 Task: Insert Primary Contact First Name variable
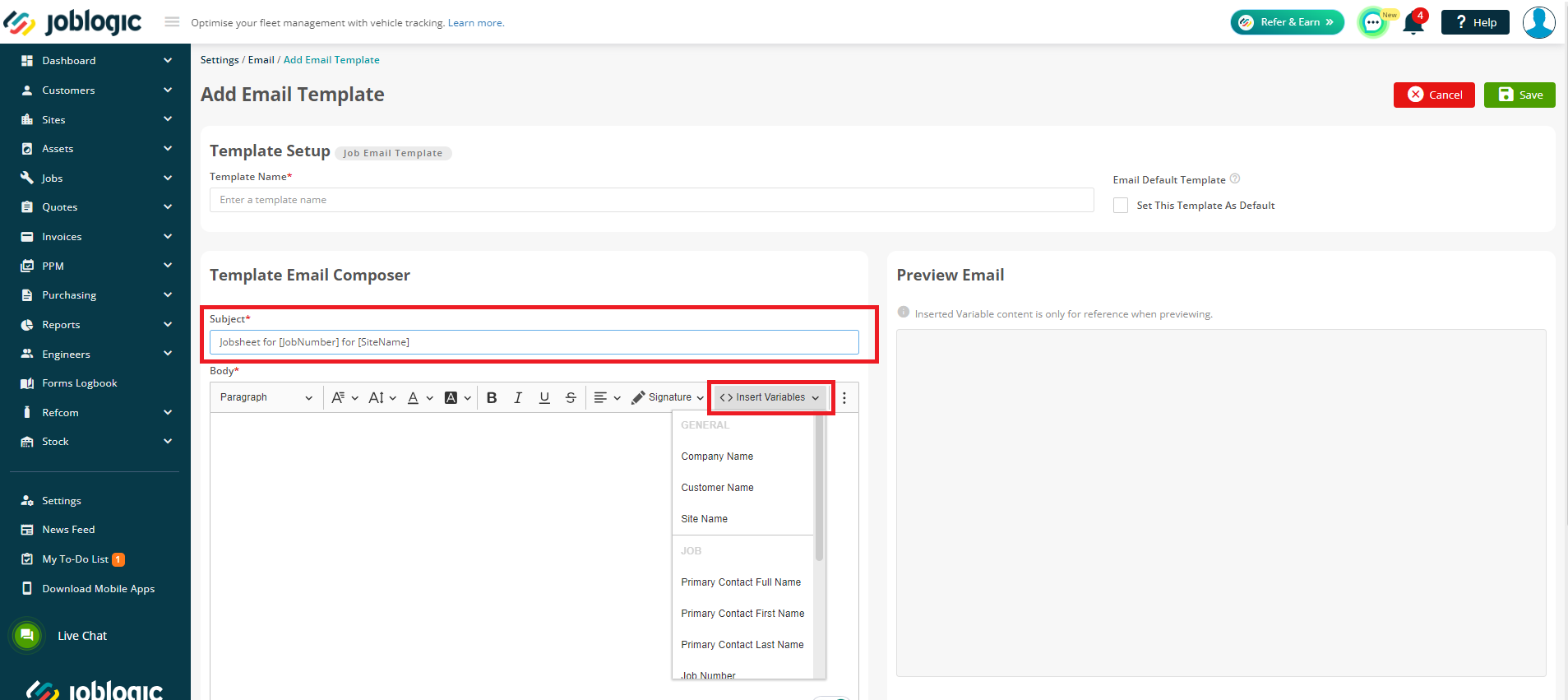click(742, 614)
